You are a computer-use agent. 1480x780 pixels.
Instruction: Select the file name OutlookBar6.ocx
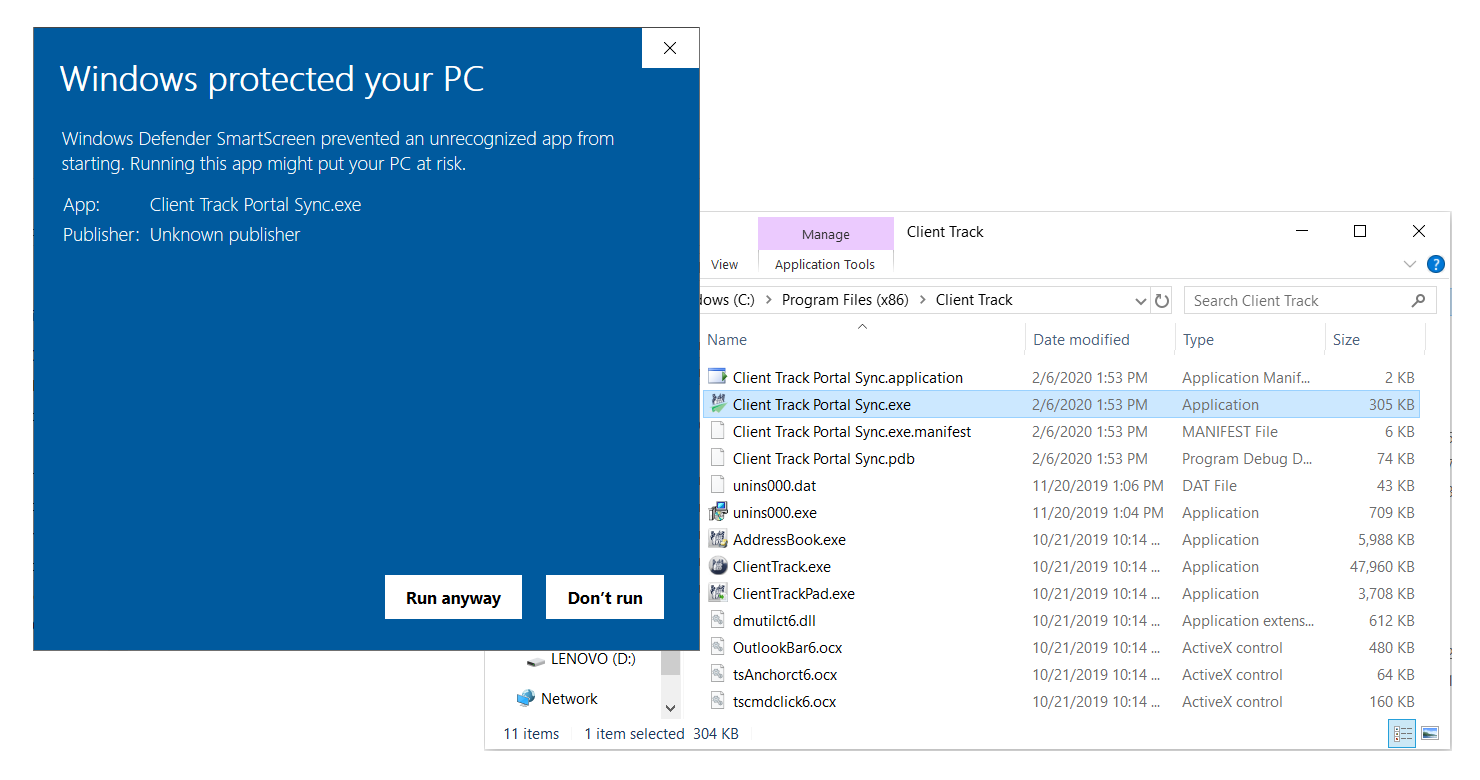point(787,647)
